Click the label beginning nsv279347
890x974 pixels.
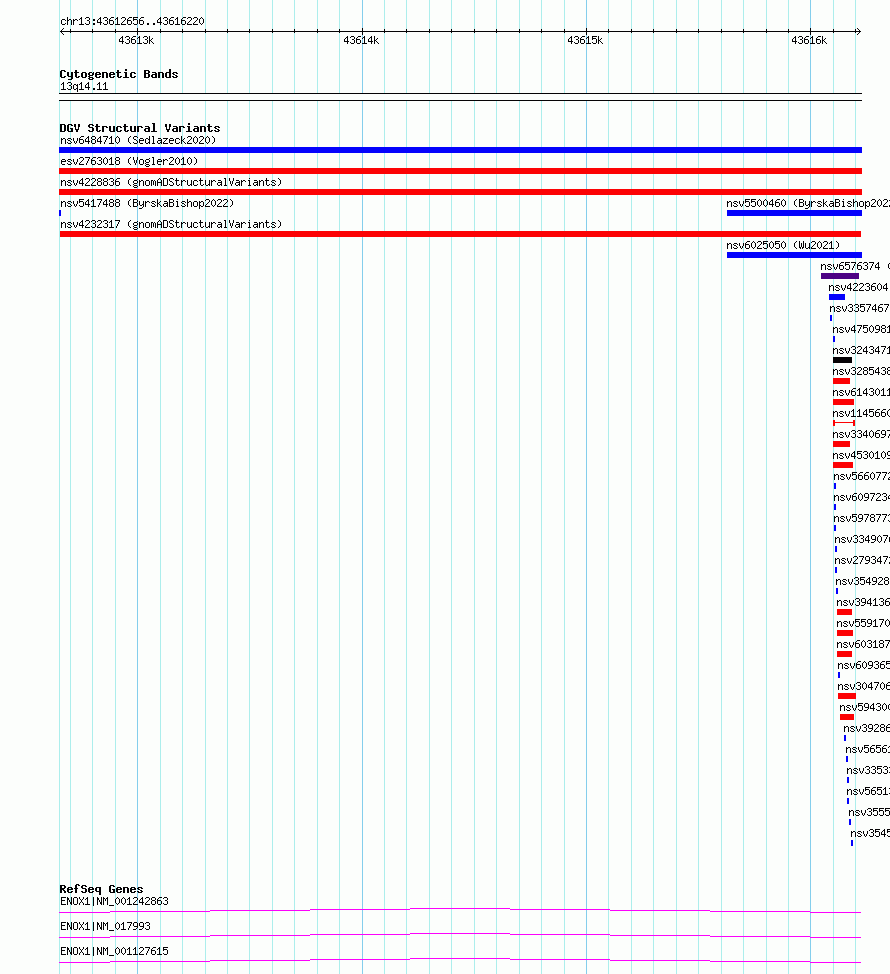click(863, 560)
